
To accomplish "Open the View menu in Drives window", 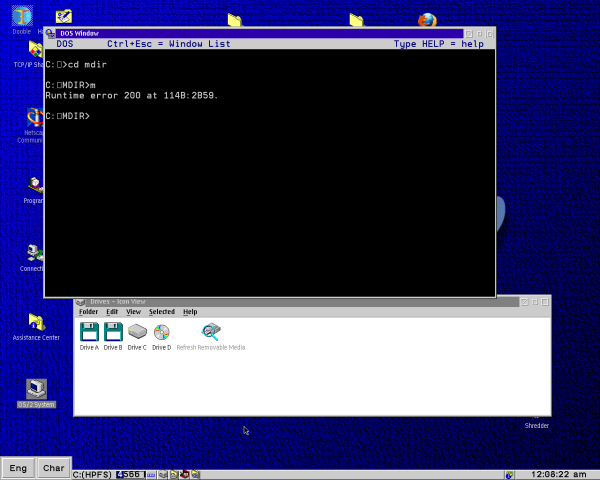I will tap(134, 312).
